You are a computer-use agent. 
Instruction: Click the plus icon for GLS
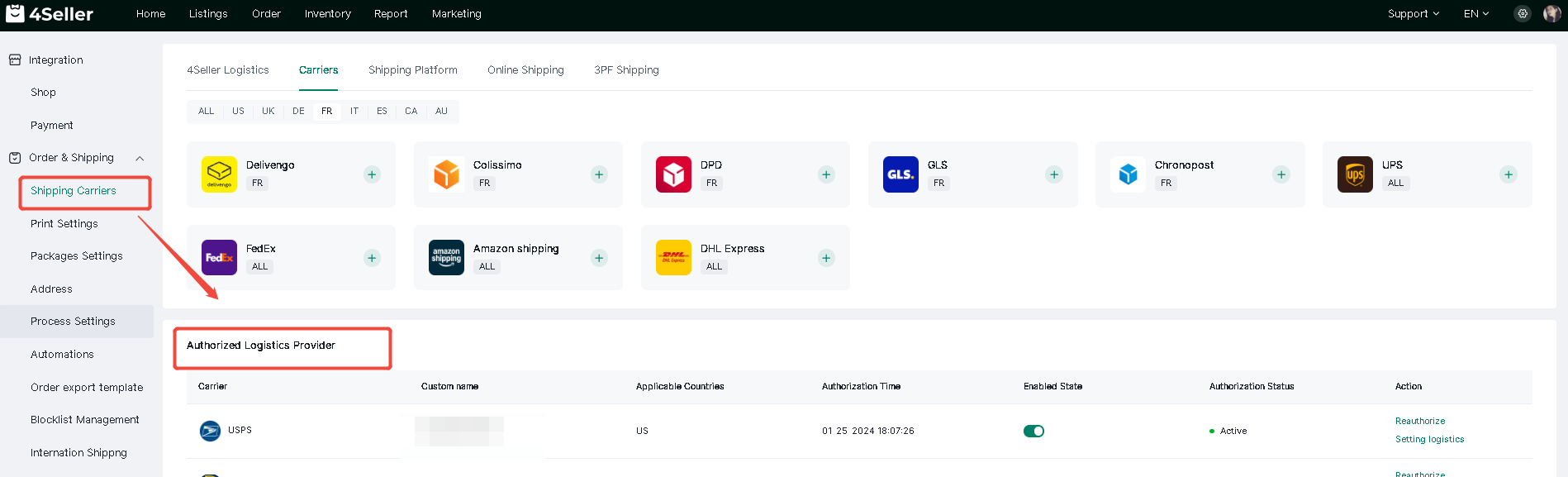[1054, 174]
